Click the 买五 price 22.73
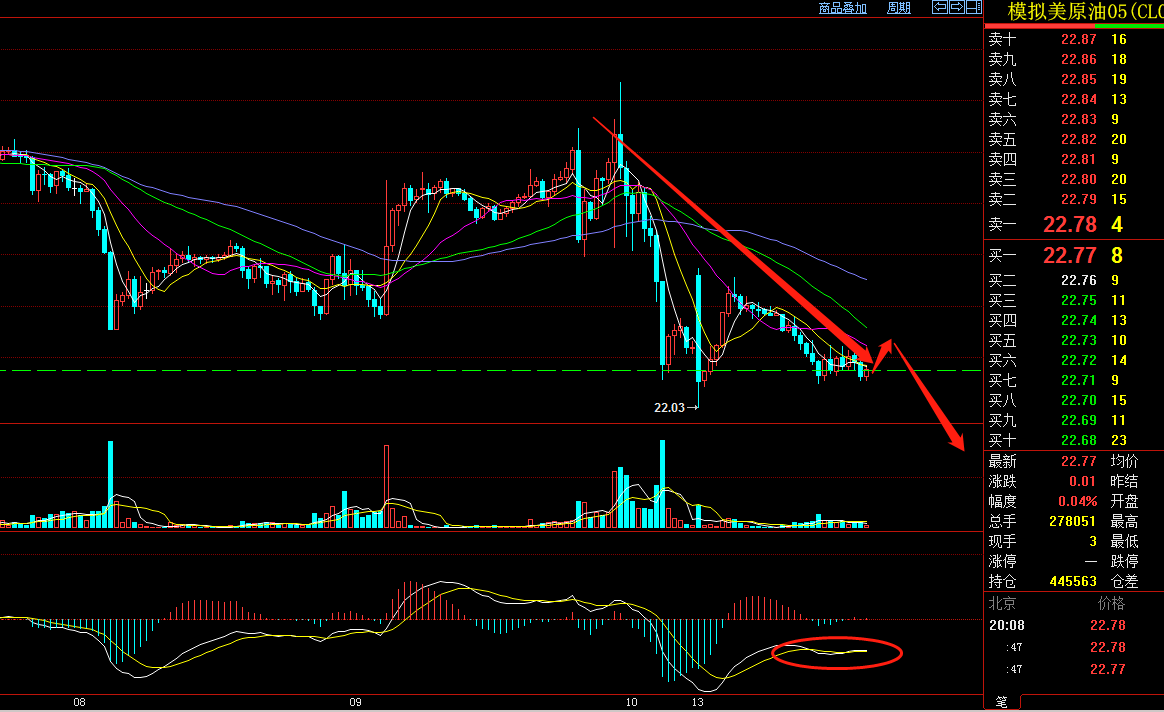 (1079, 341)
